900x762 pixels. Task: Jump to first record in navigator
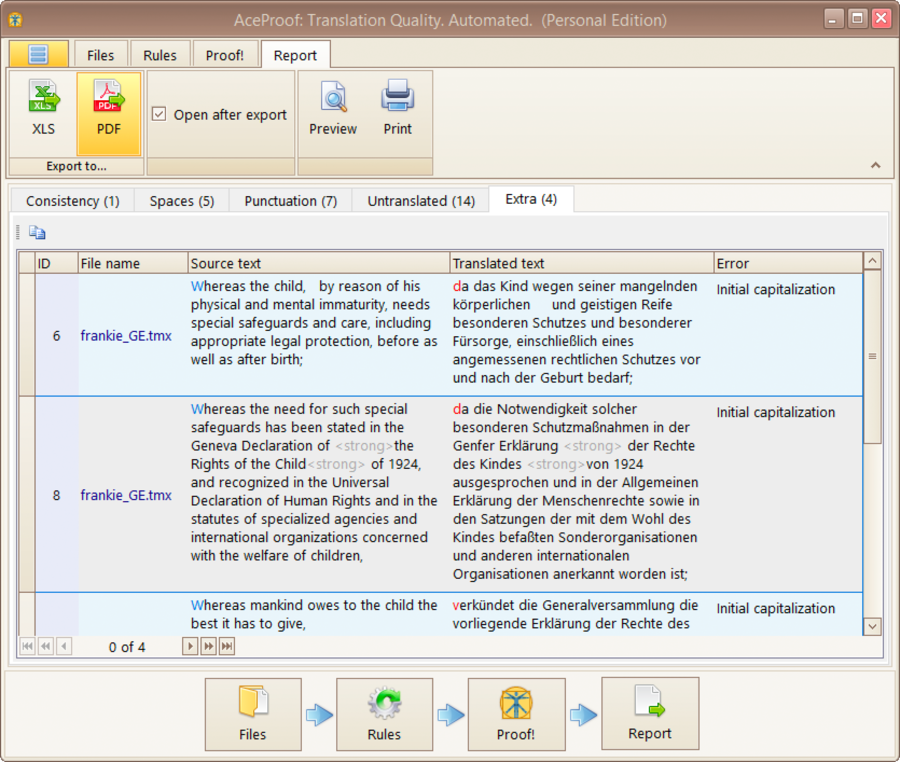(x=27, y=647)
